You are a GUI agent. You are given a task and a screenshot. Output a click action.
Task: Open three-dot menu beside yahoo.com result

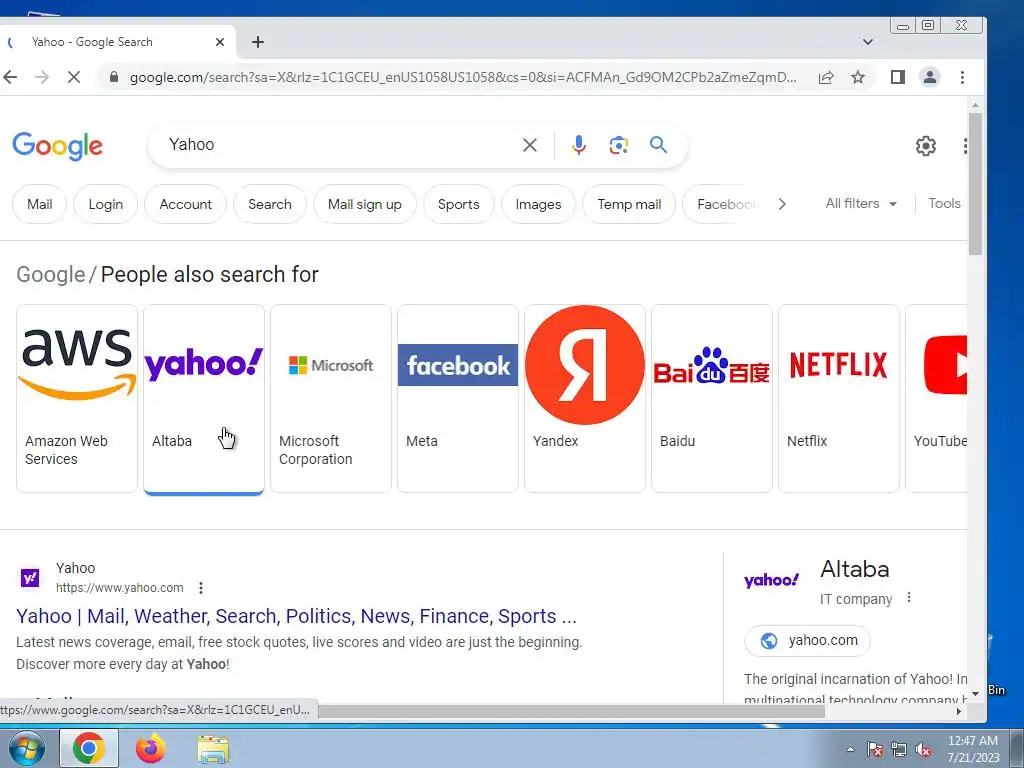pyautogui.click(x=201, y=588)
